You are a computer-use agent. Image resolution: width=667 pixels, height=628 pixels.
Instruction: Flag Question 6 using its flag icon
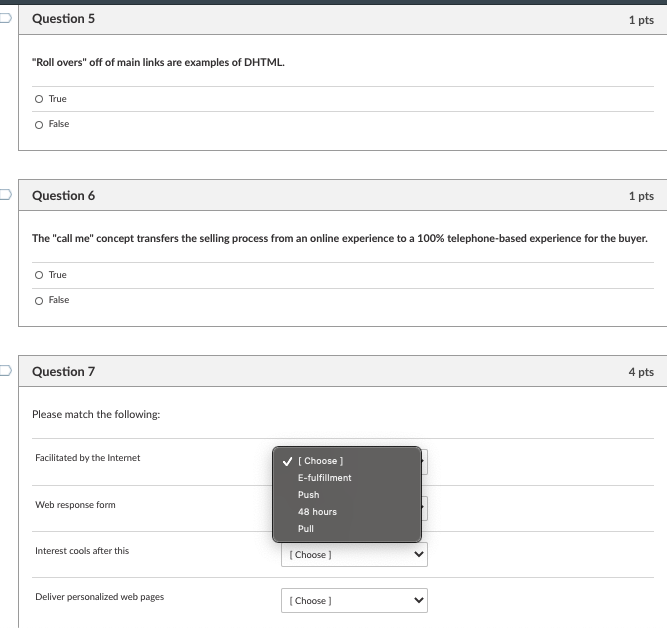(4, 196)
